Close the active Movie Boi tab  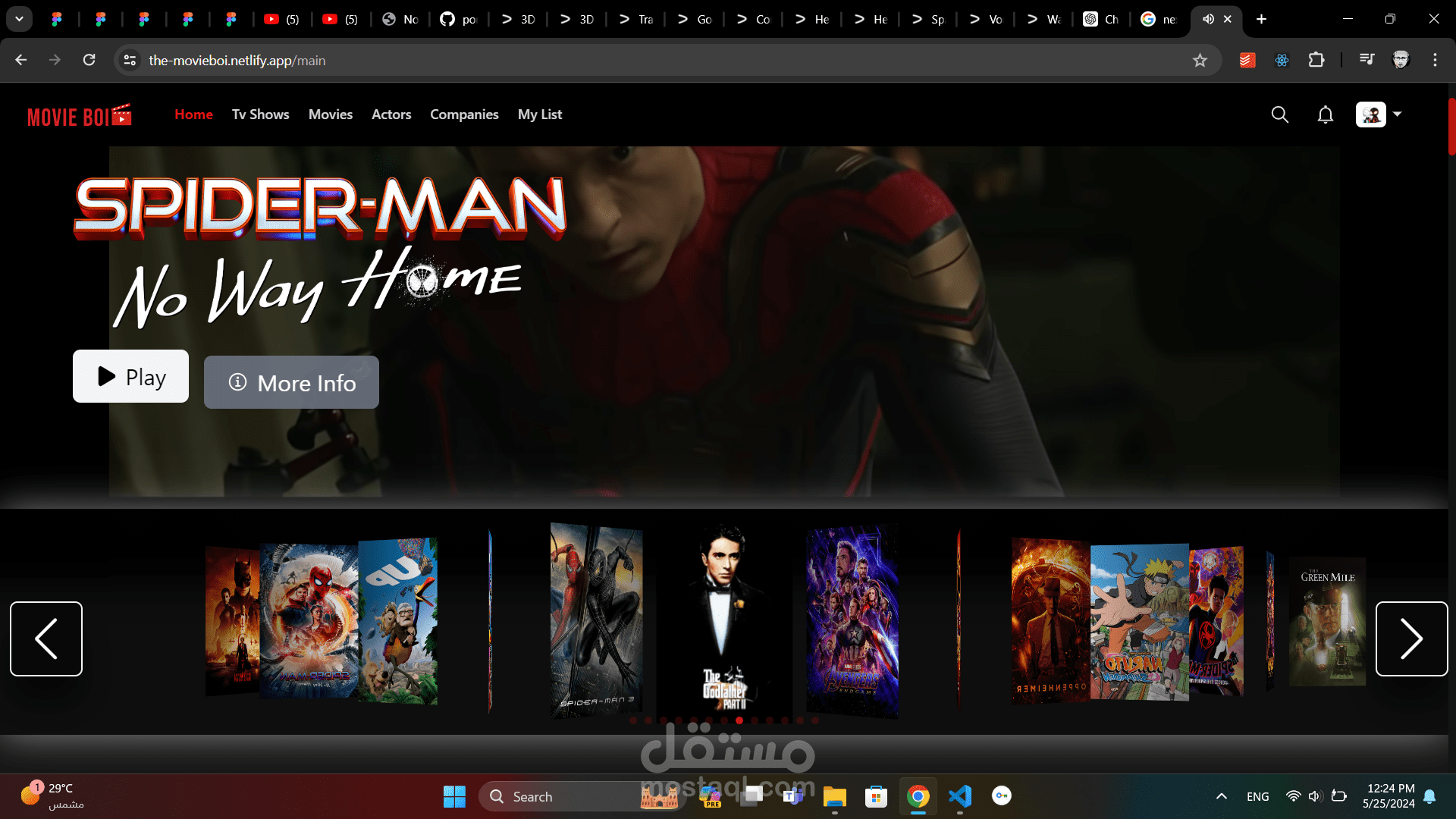tap(1228, 19)
